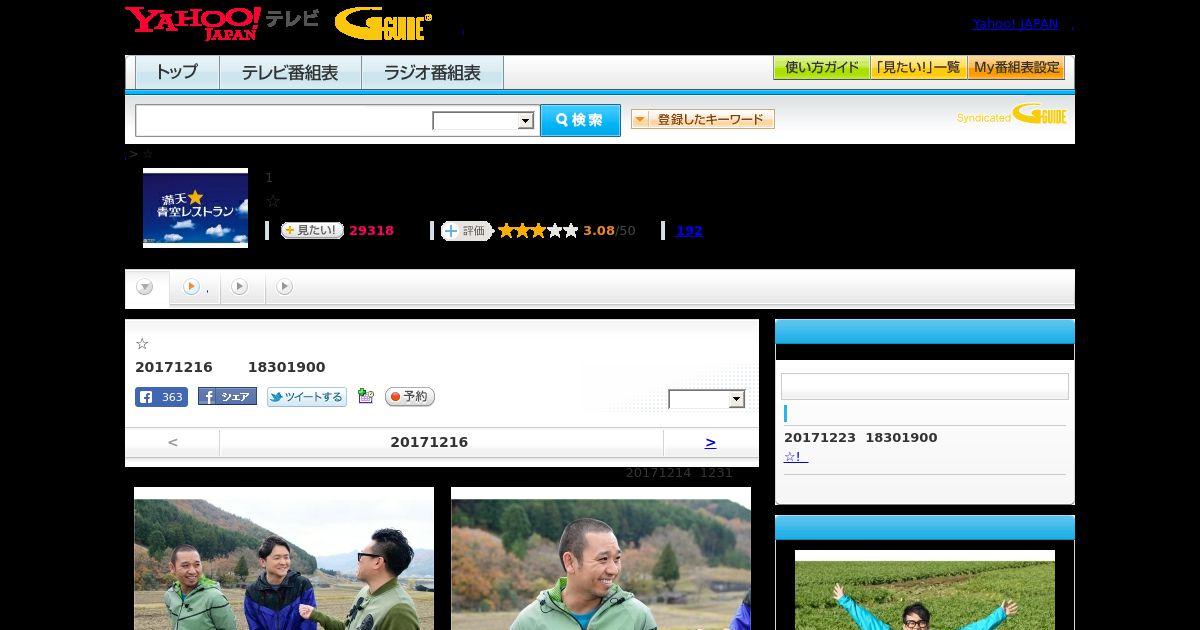Select the first tab with down arrow icon

tap(146, 288)
